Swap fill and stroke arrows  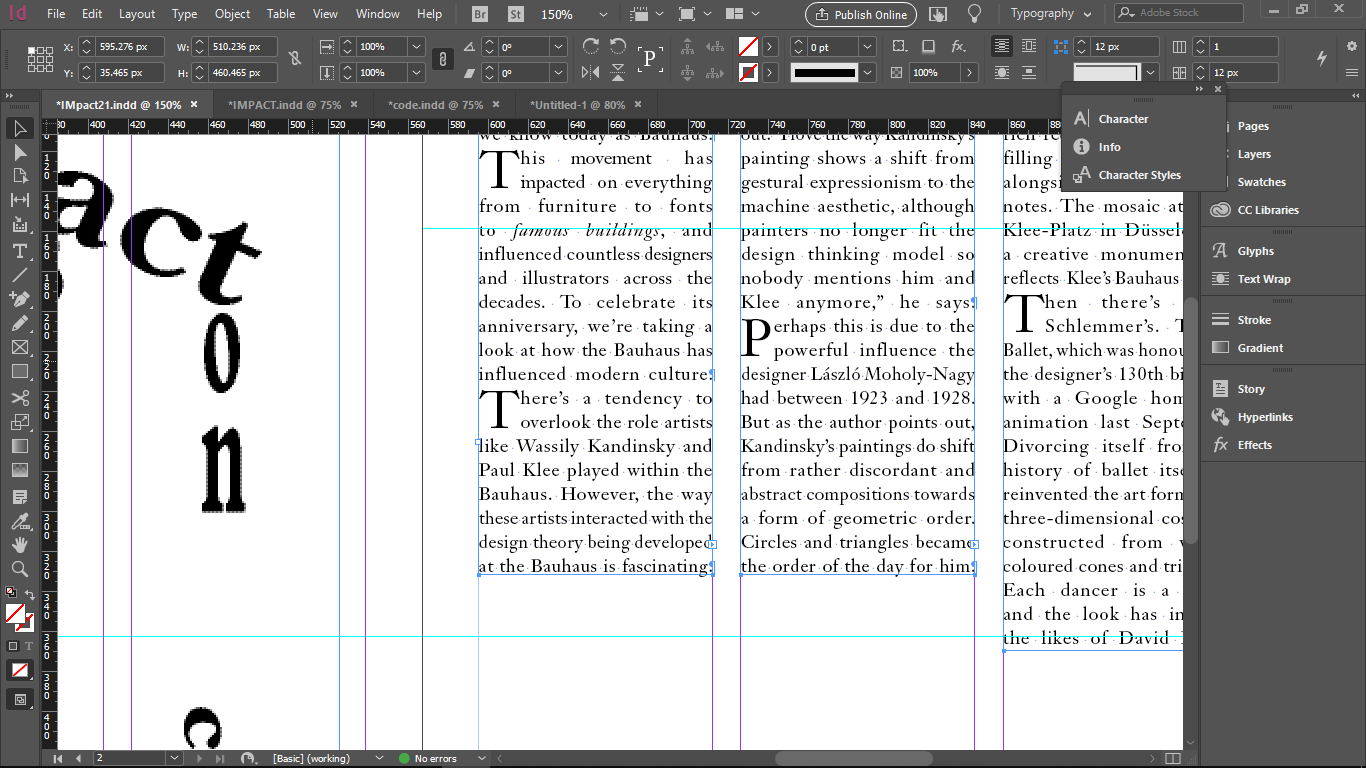(x=30, y=595)
